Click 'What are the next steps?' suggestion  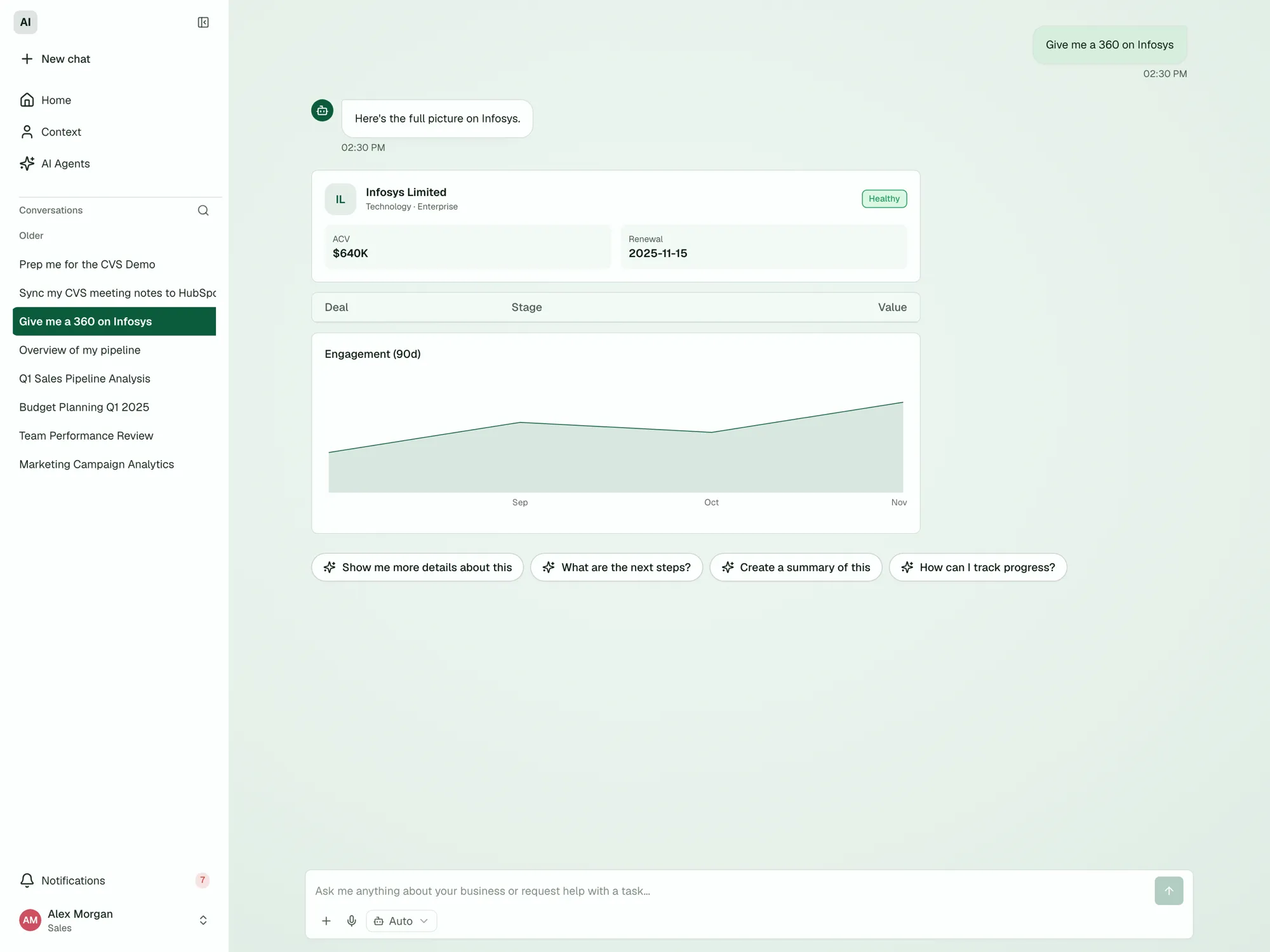617,567
